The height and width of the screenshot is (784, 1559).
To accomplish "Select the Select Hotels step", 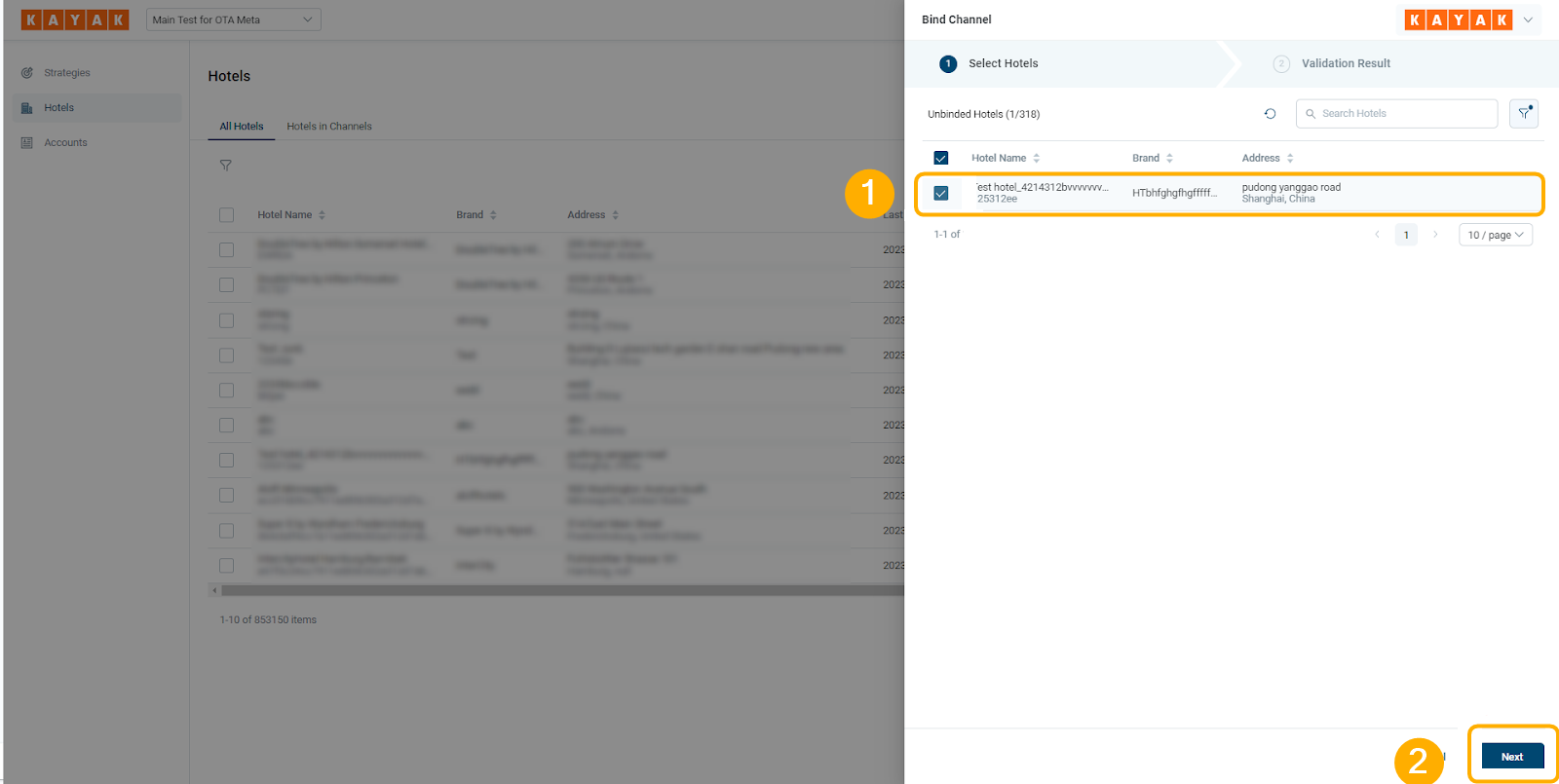I will (x=989, y=63).
